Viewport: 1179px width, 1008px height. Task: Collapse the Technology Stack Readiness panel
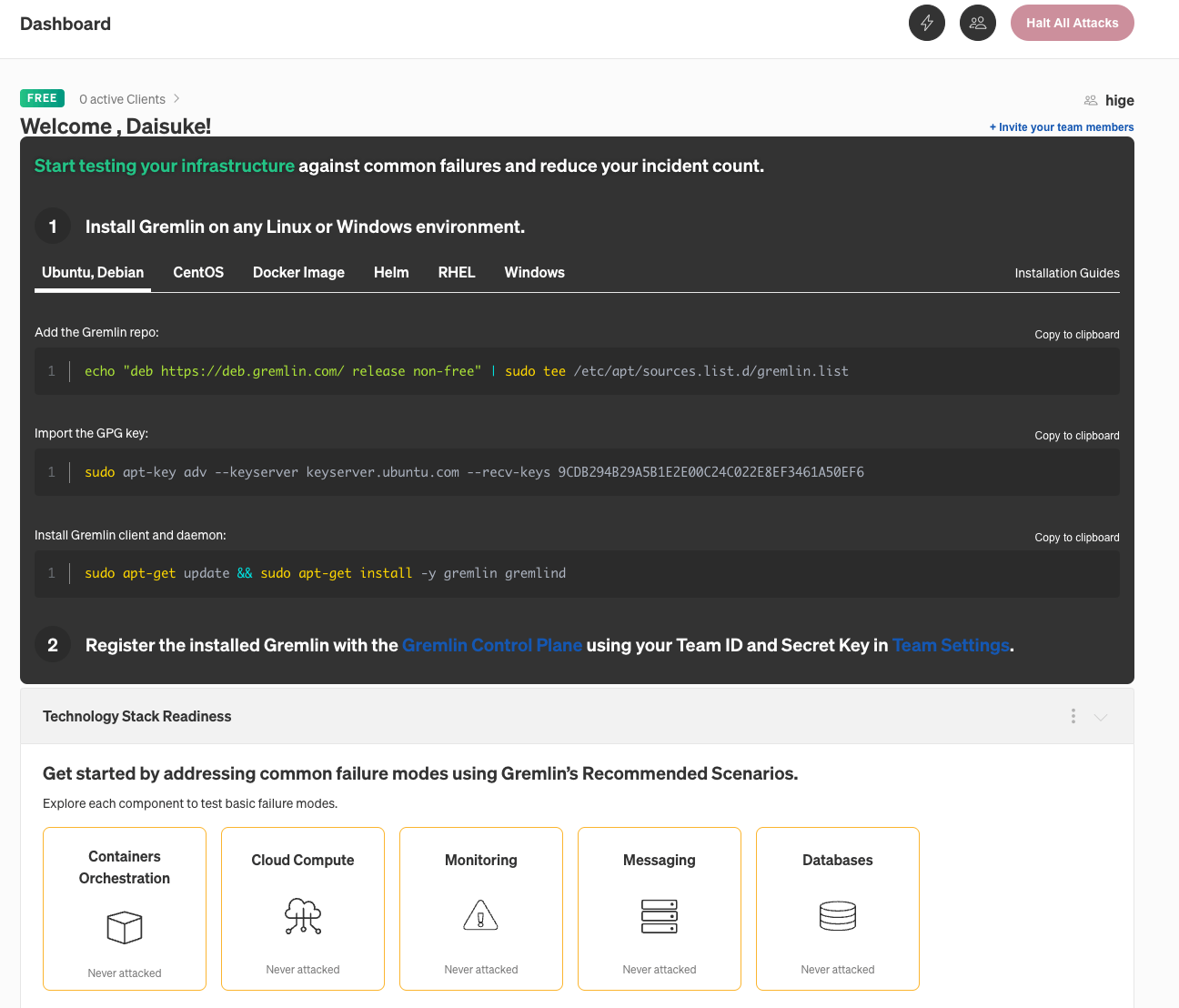tap(1101, 717)
